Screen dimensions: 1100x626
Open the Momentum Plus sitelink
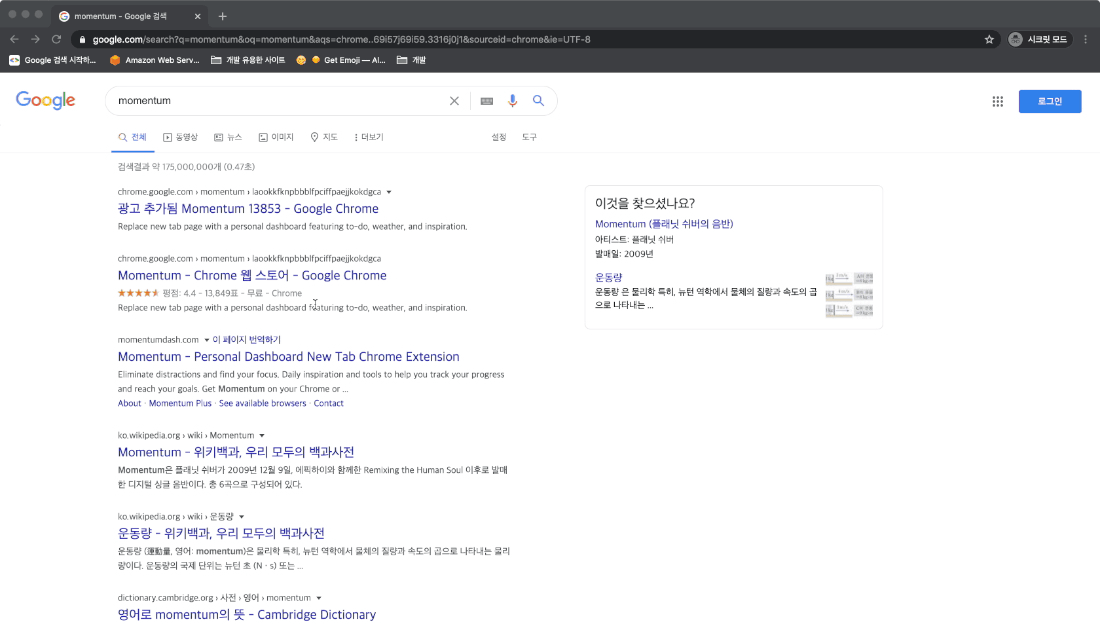[180, 404]
